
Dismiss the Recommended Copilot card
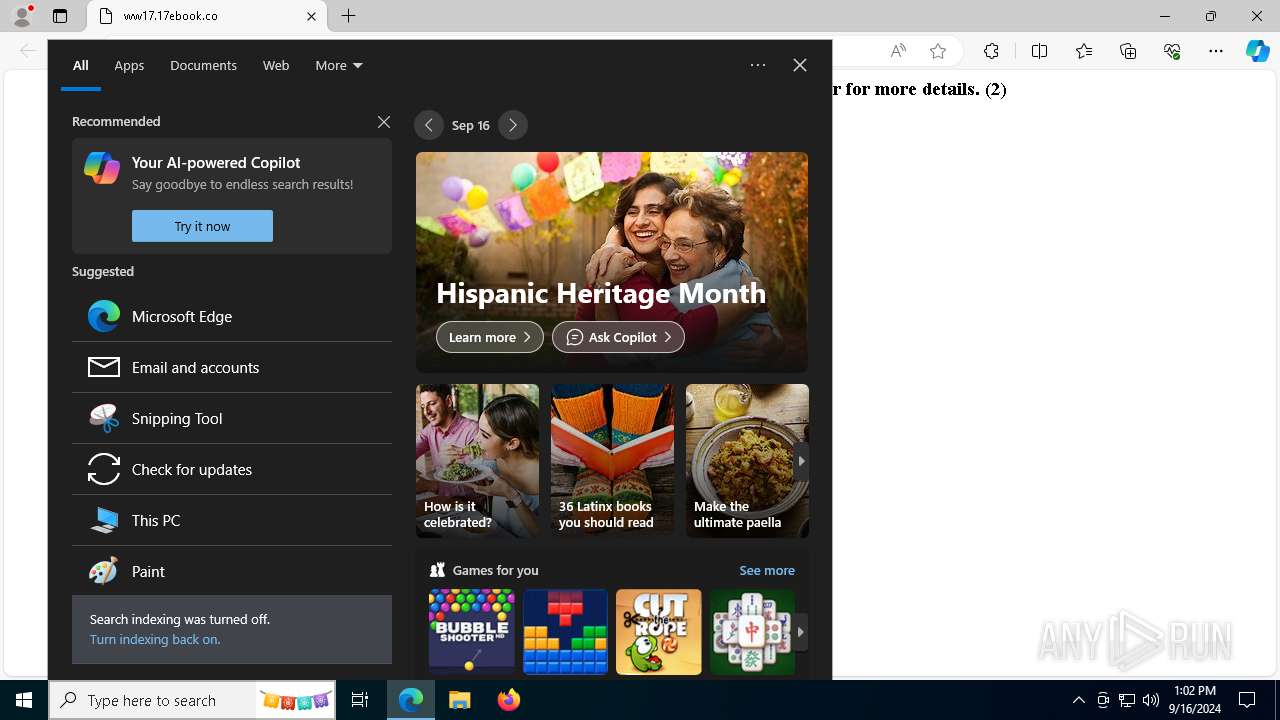pos(384,121)
